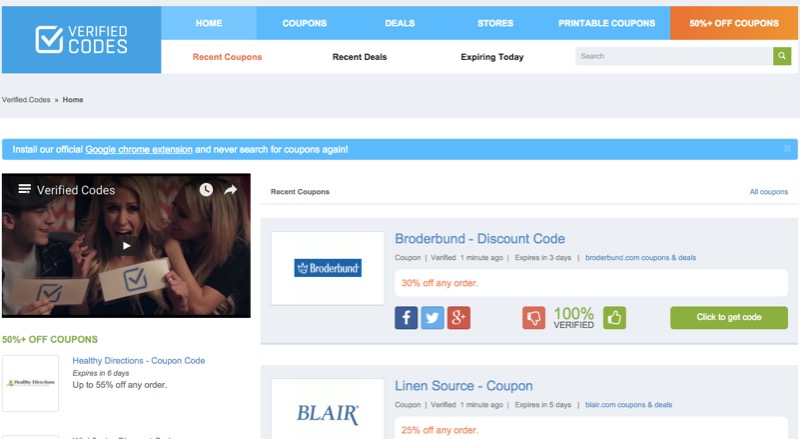Open the 50%+ Off Coupons tab
The image size is (800, 439).
click(734, 23)
